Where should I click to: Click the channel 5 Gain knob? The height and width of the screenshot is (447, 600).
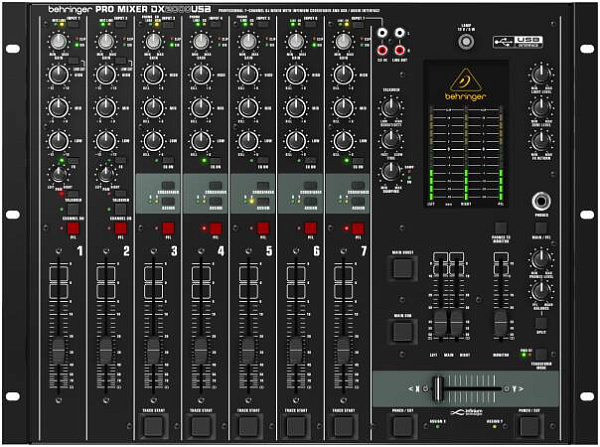point(248,42)
